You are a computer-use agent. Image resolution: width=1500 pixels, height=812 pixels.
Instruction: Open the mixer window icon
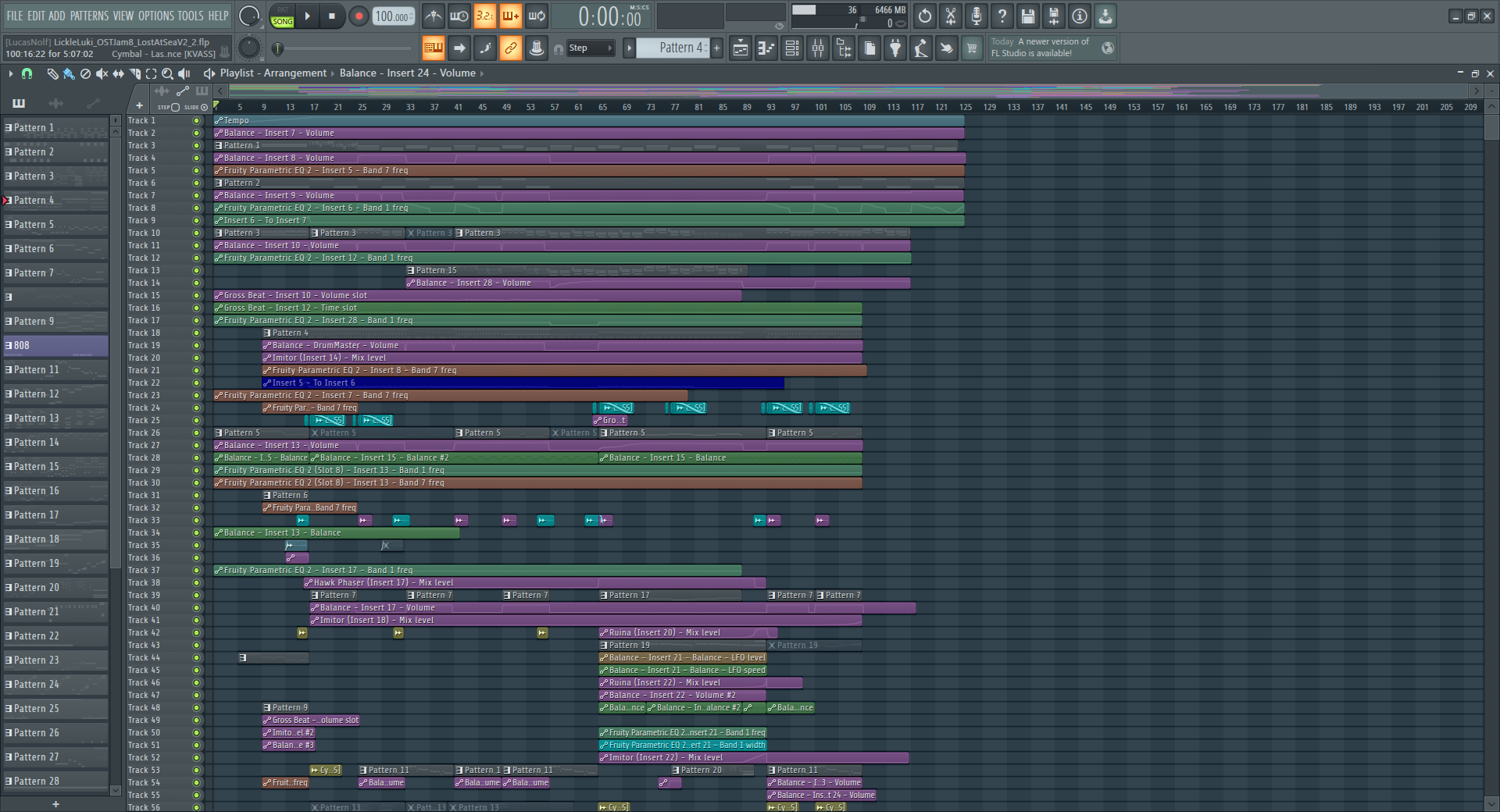(x=818, y=48)
